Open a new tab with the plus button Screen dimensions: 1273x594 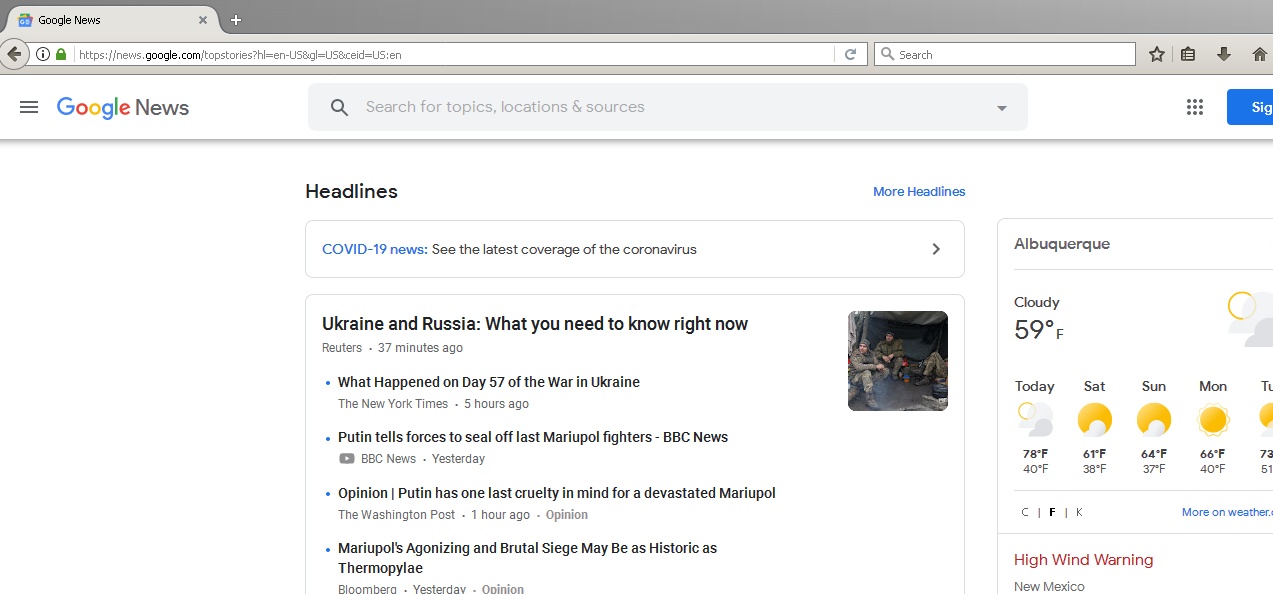point(236,20)
